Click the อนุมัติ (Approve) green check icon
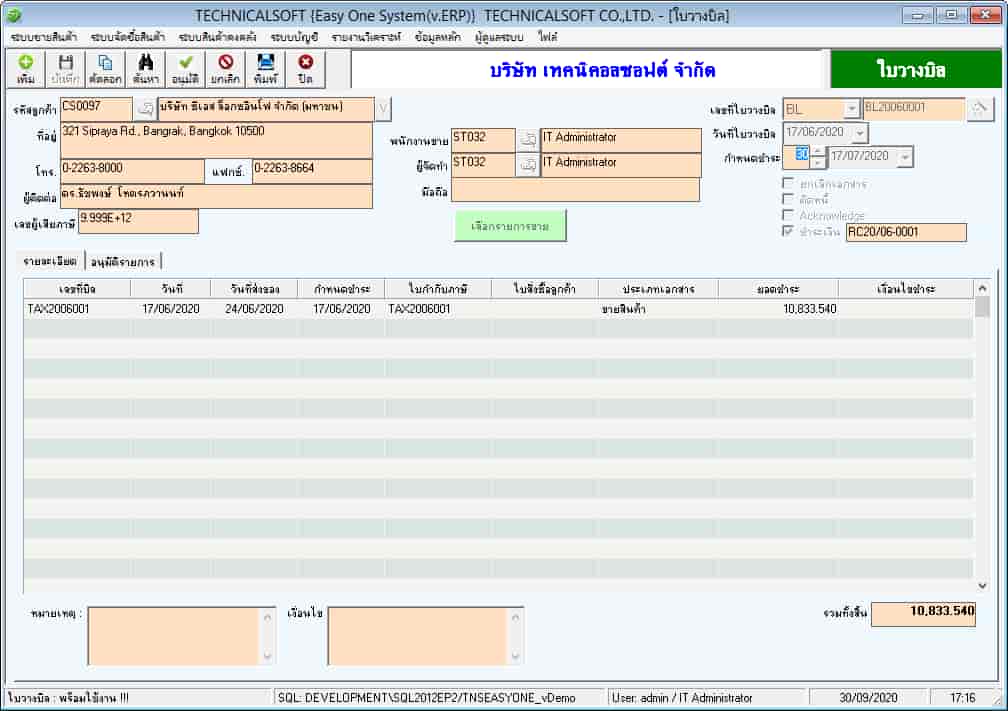Viewport: 1008px width, 711px height. 186,69
